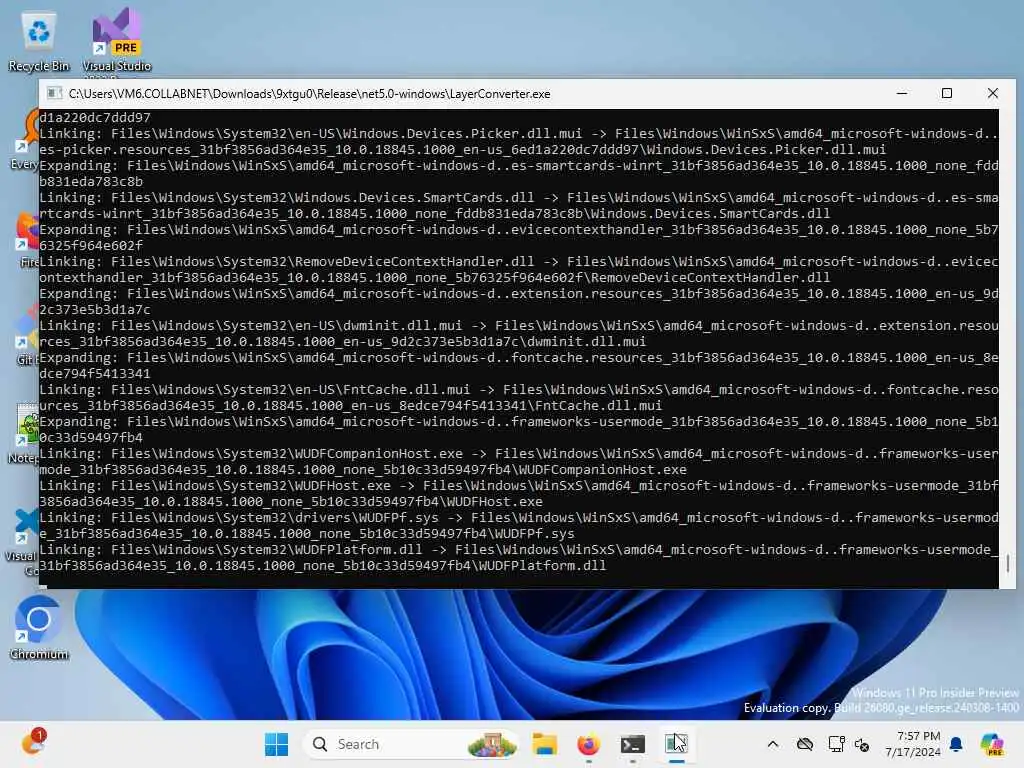Viewport: 1024px width, 768px height.
Task: Open the clock showing 7:57 PM
Action: (x=912, y=744)
